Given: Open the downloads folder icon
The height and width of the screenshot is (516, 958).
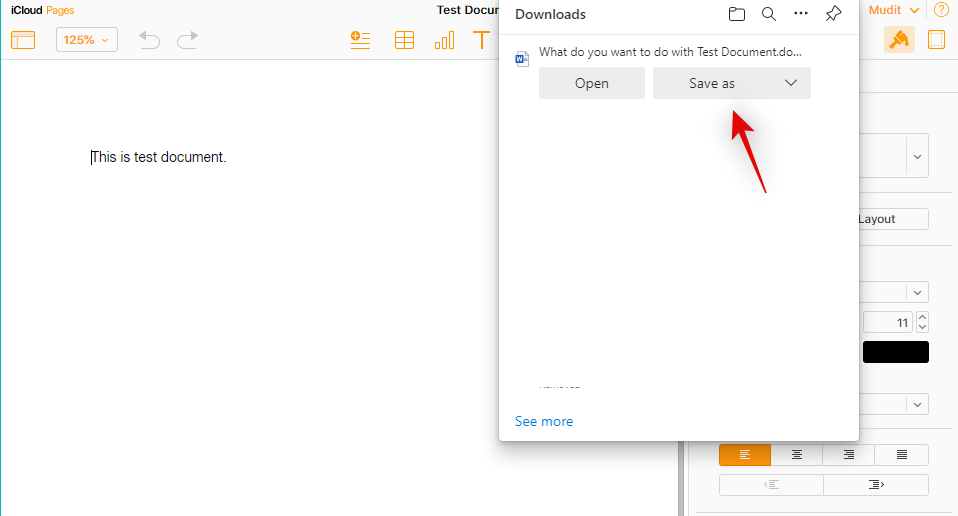Looking at the screenshot, I should (x=737, y=14).
